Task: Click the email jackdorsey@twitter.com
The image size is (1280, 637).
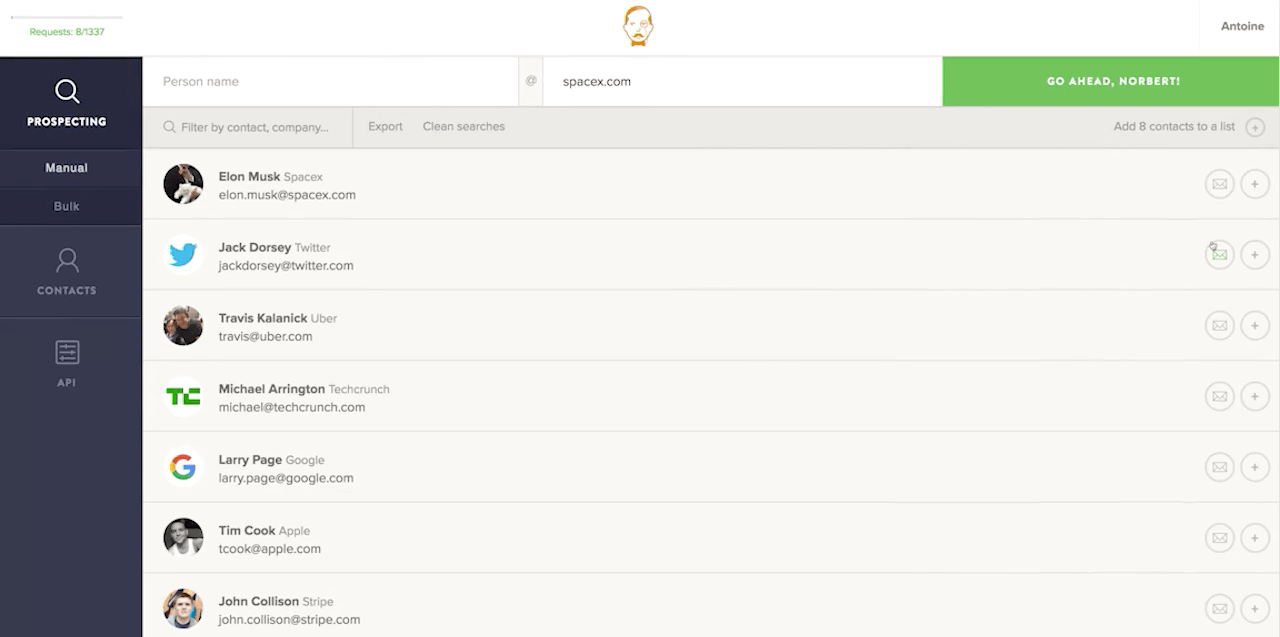Action: click(286, 266)
